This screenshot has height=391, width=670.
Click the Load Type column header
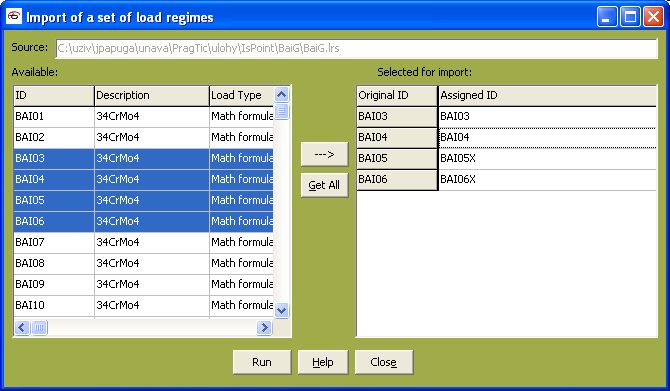[x=241, y=95]
